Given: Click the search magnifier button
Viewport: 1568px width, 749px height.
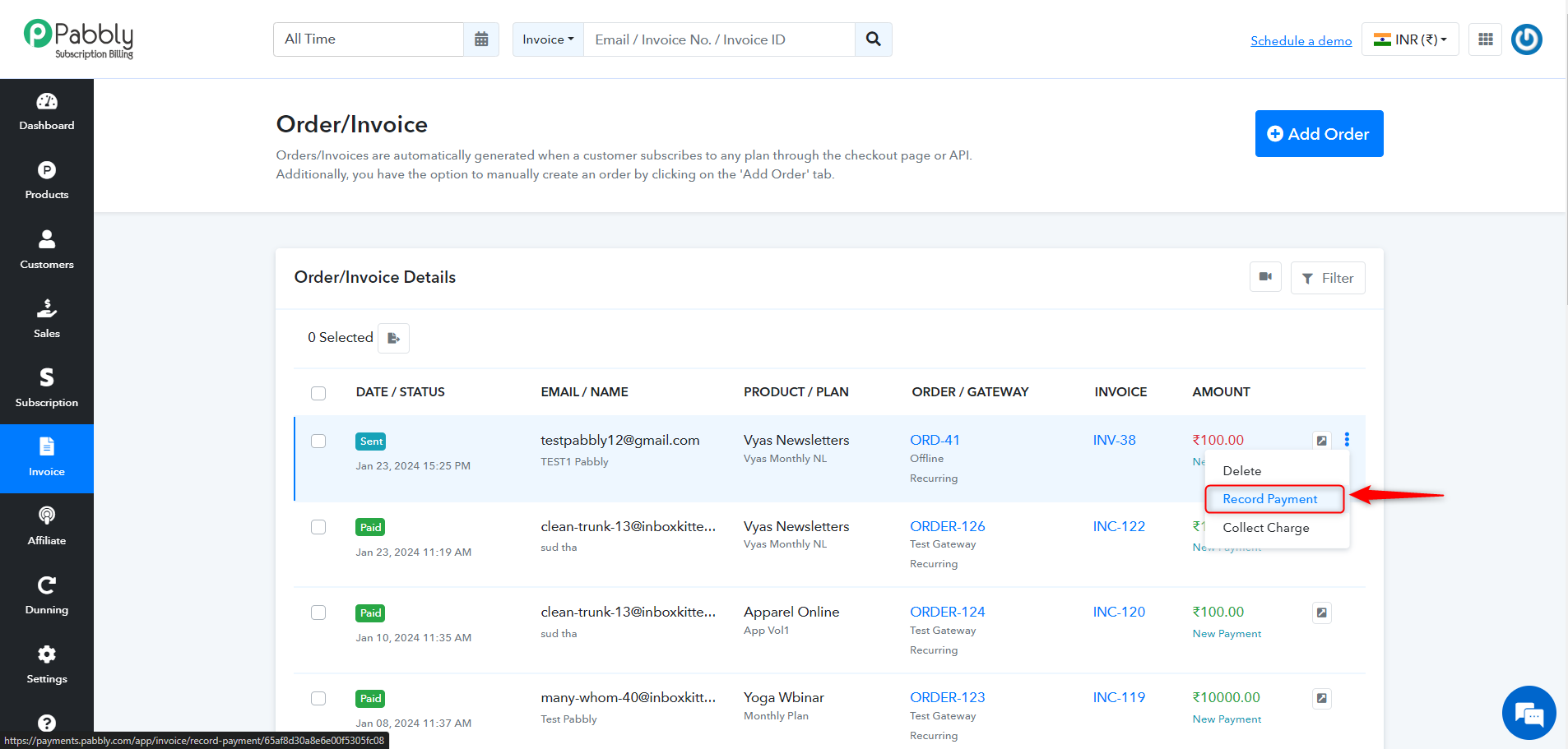Looking at the screenshot, I should click(873, 39).
